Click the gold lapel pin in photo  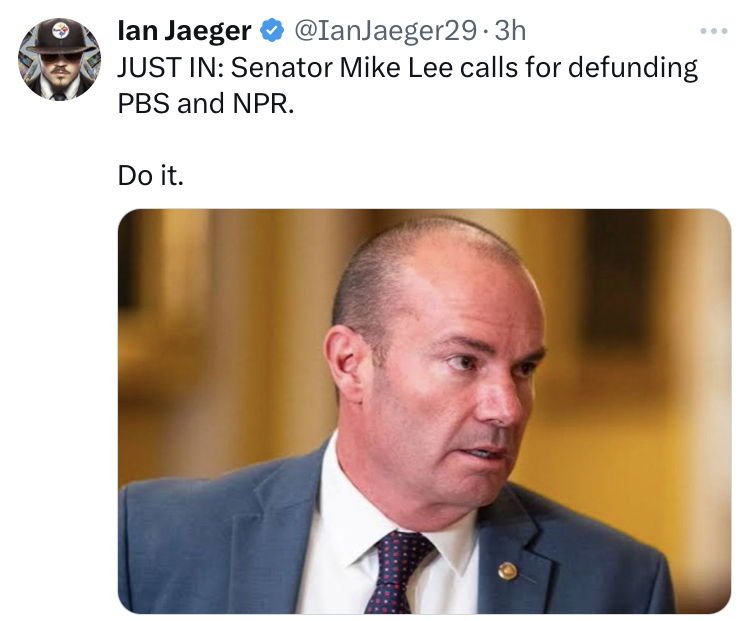coord(507,570)
